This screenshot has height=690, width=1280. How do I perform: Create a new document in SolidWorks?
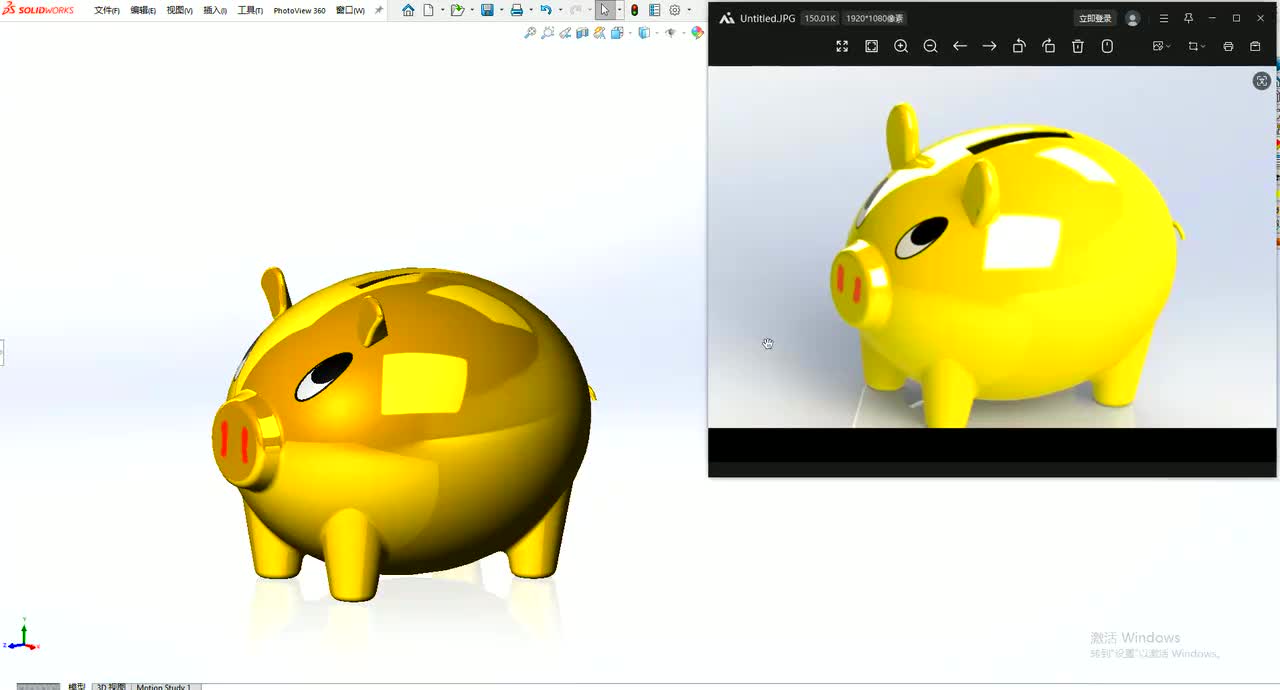[429, 10]
